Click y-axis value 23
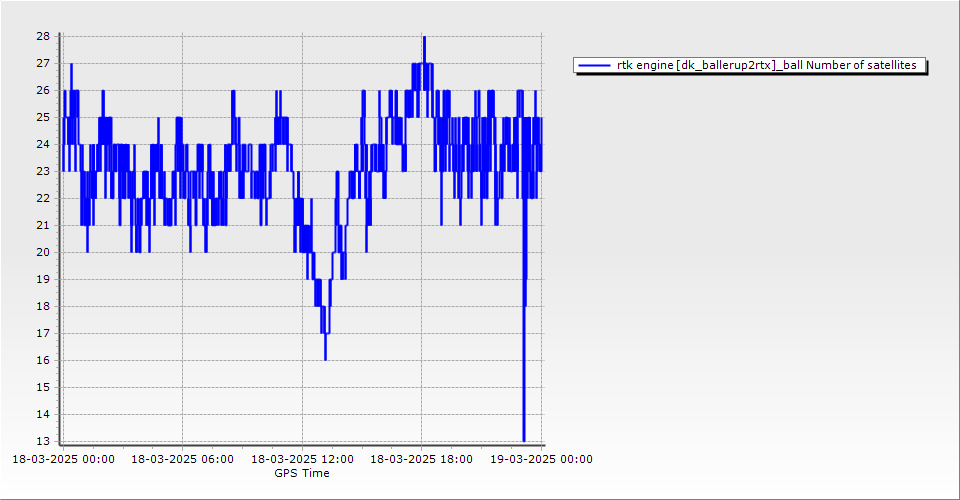This screenshot has width=960, height=500. (x=43, y=171)
